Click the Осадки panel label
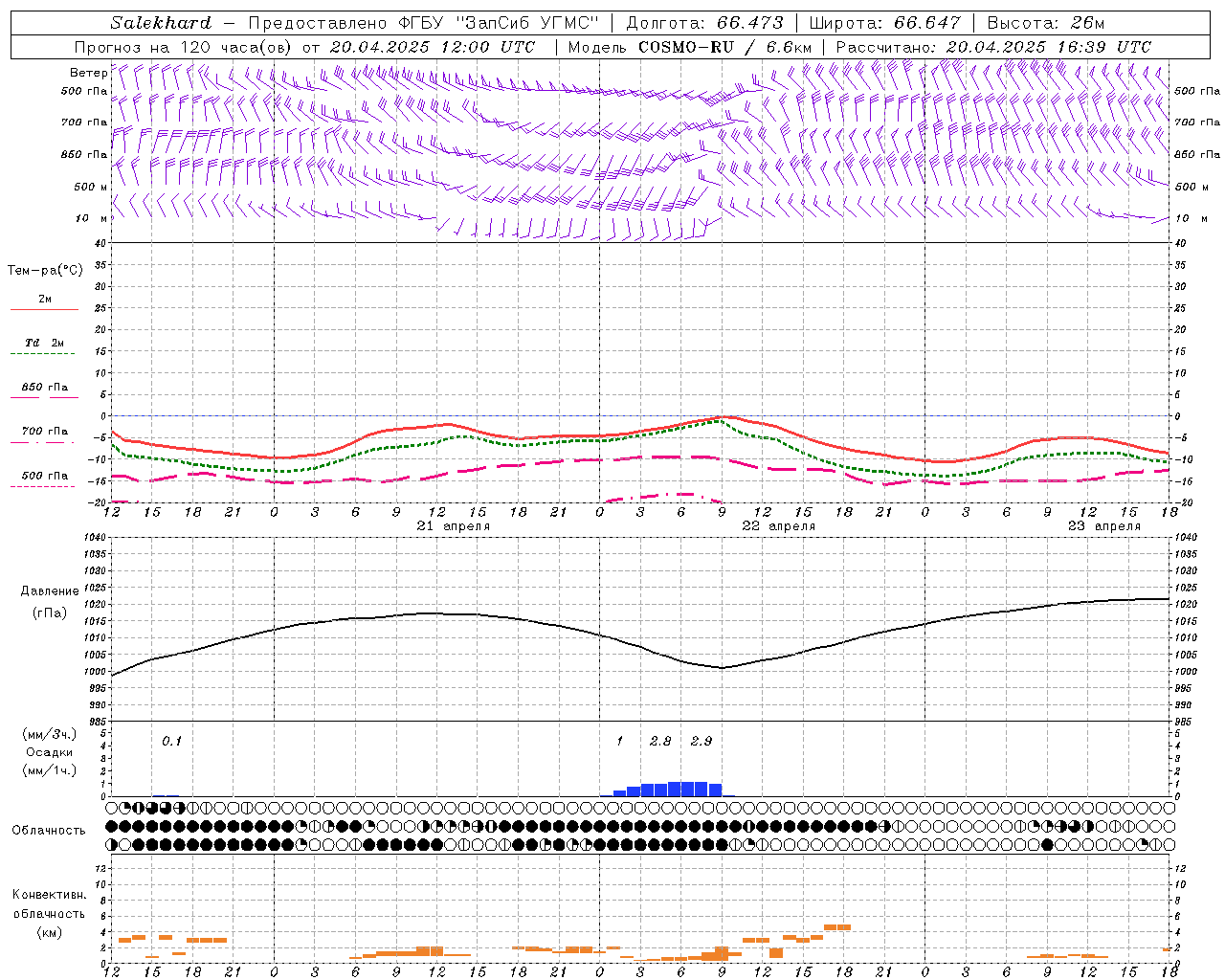This screenshot has width=1225, height=980. (50, 752)
